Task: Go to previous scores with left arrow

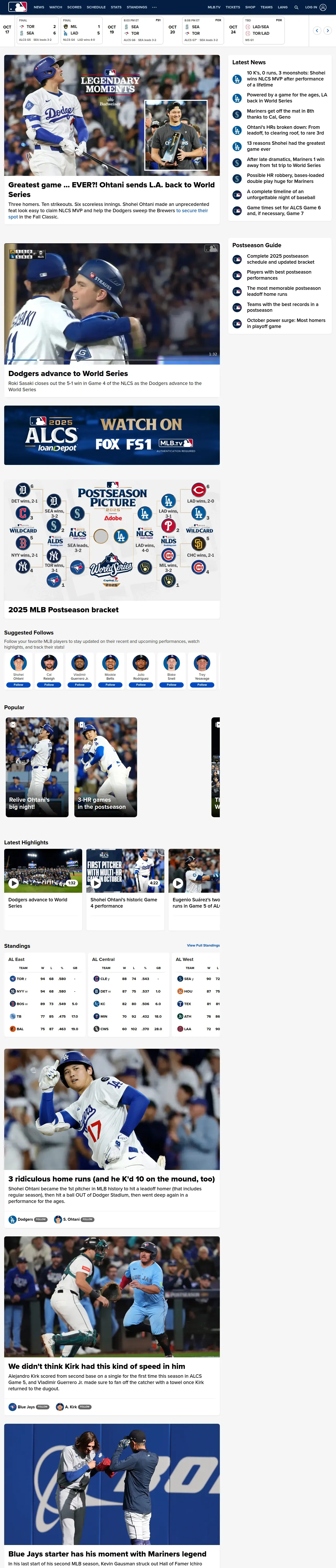Action: tap(317, 30)
